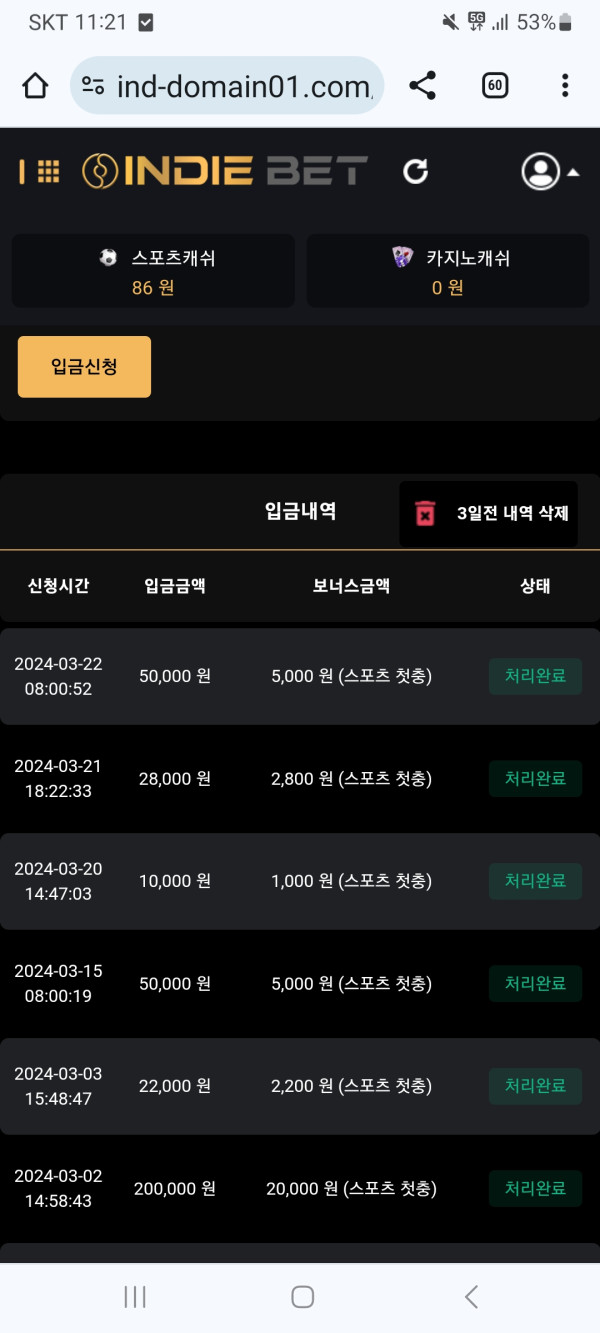Tap 처리완료 status for 200,000 원 deposit

click(x=535, y=1188)
